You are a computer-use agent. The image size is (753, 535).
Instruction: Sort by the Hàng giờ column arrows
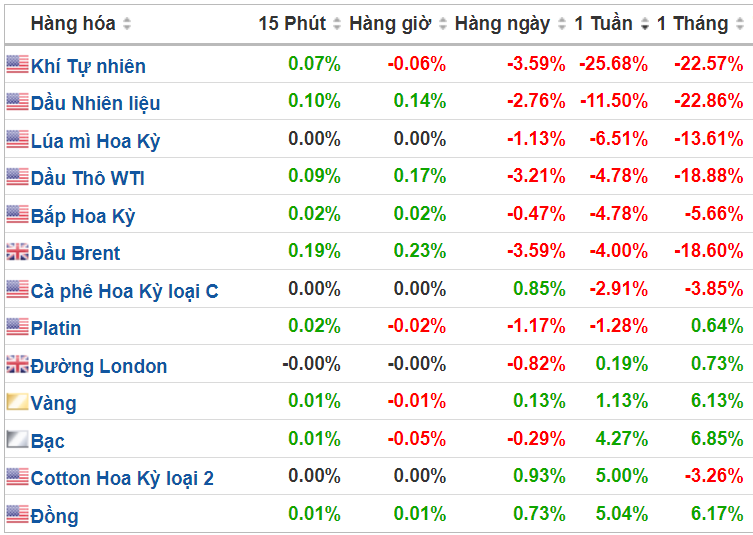point(443,24)
